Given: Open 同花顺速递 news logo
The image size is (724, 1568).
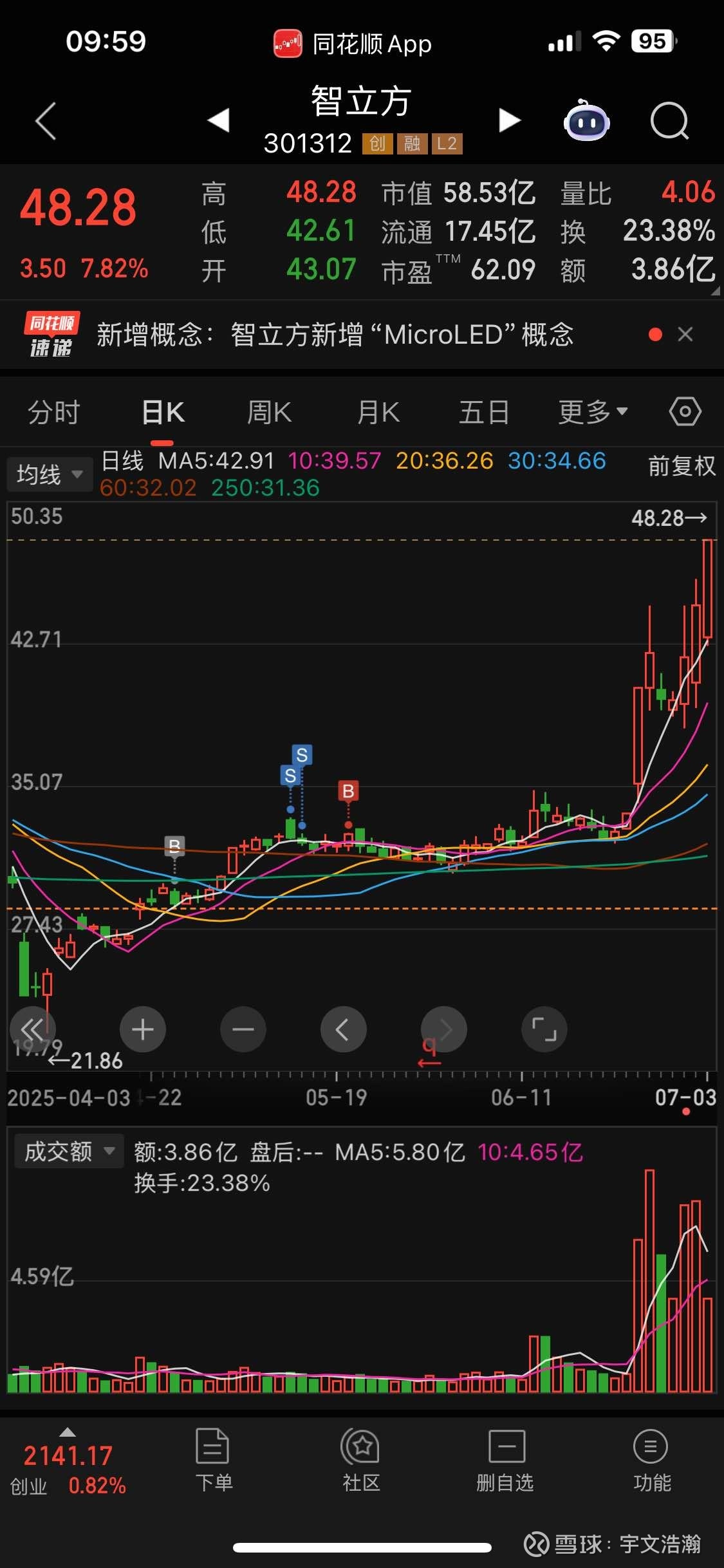Looking at the screenshot, I should click(x=51, y=334).
